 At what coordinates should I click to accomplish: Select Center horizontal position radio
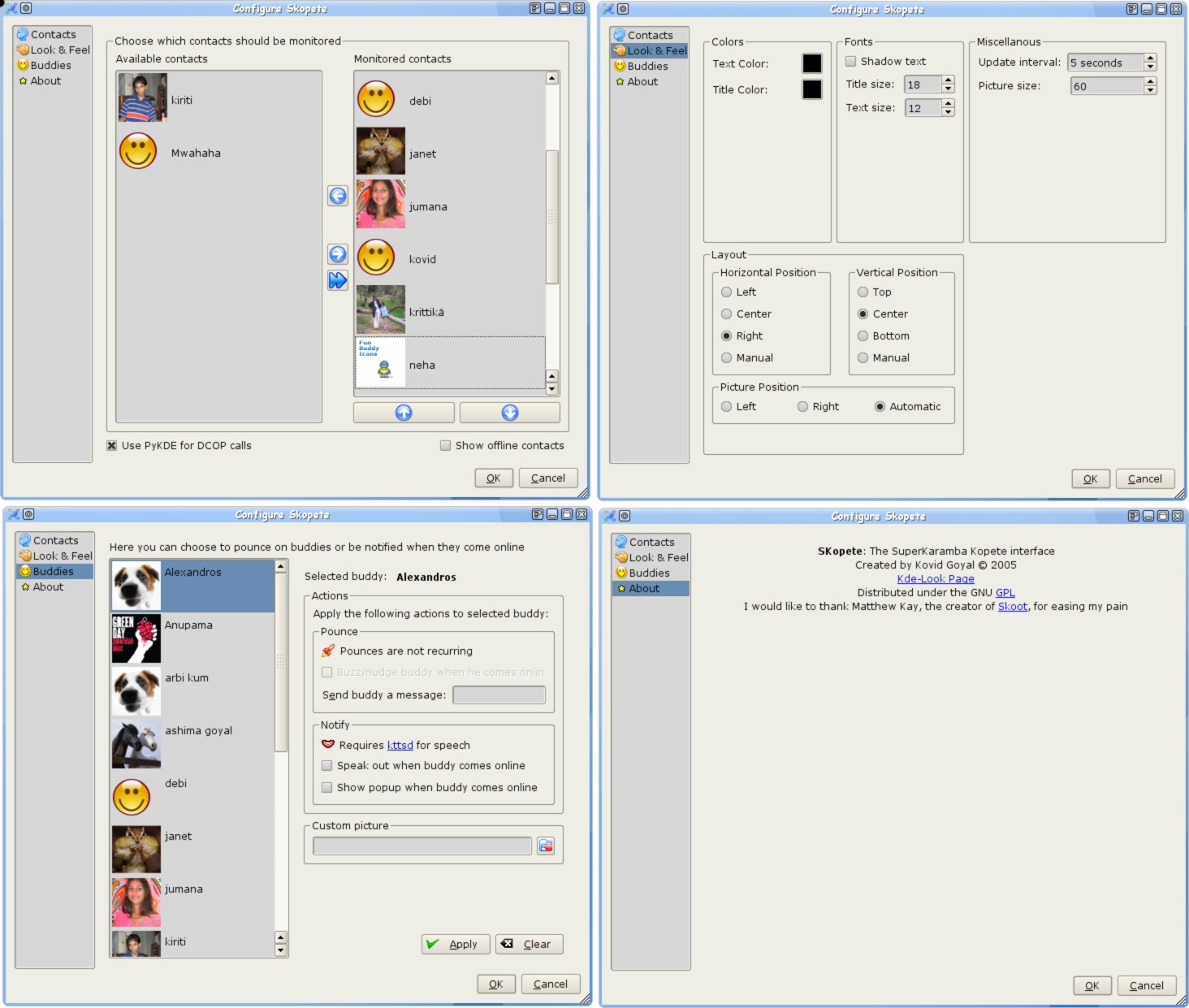727,314
